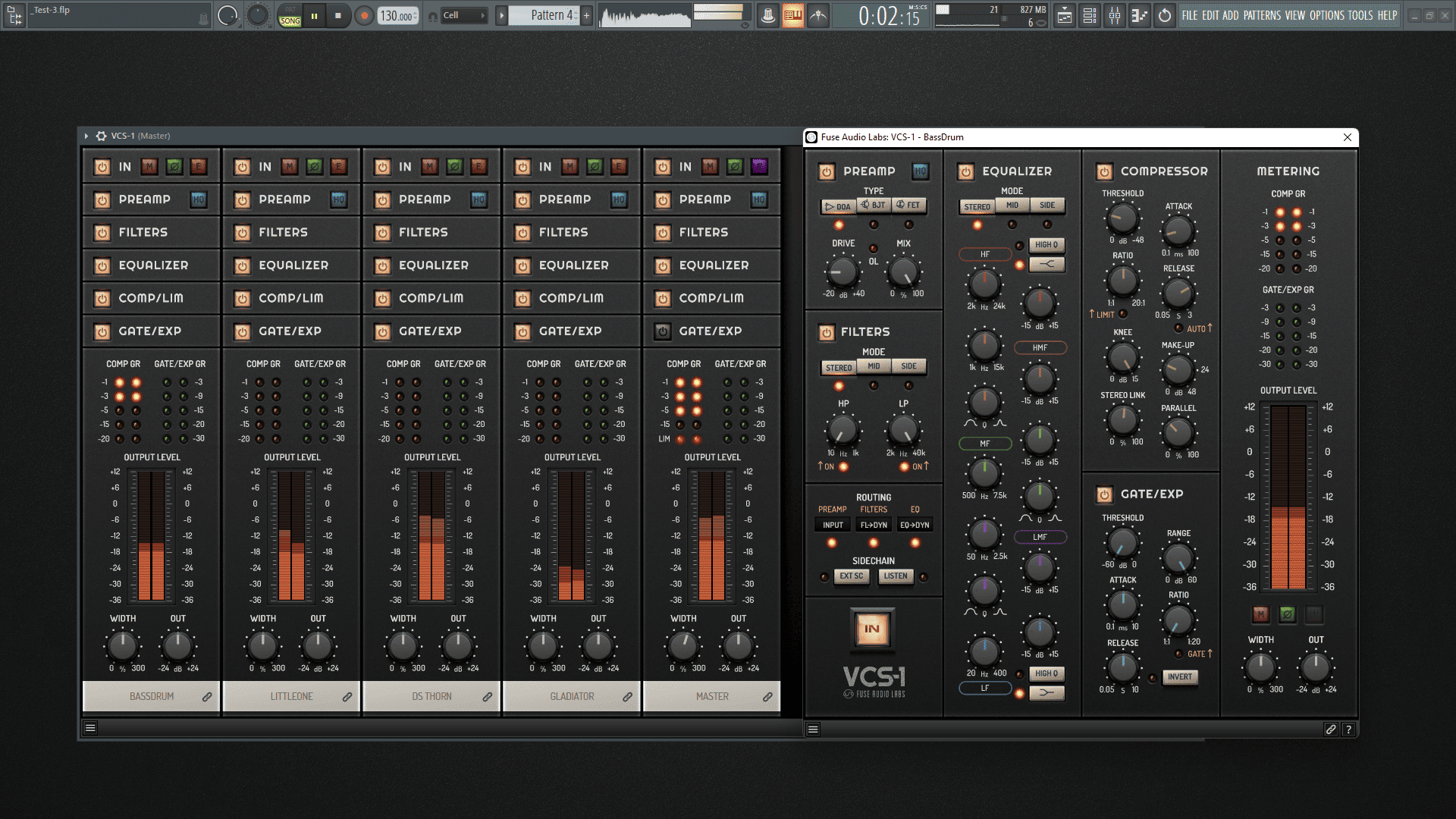The width and height of the screenshot is (1456, 819).
Task: Click the WIDTH knob on the DS THORN strip
Action: coord(403,646)
